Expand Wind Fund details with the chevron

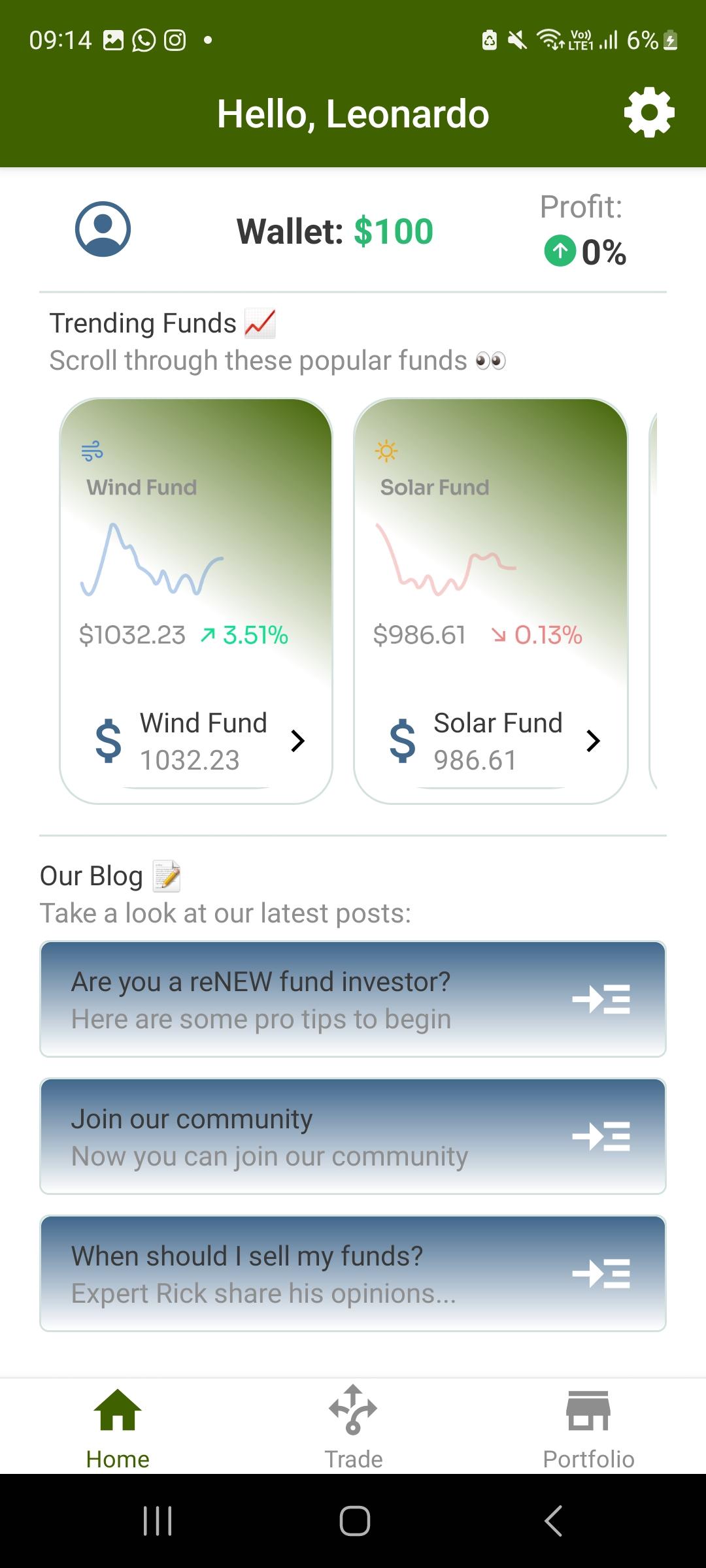click(x=298, y=741)
